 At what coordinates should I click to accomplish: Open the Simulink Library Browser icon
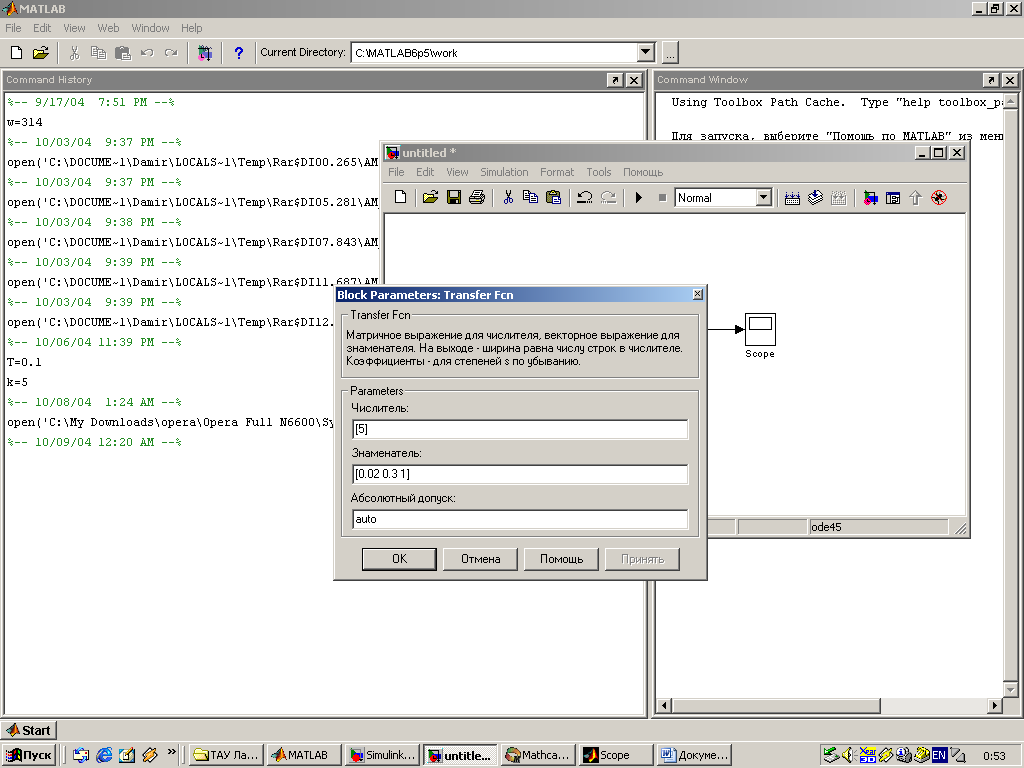tap(869, 198)
